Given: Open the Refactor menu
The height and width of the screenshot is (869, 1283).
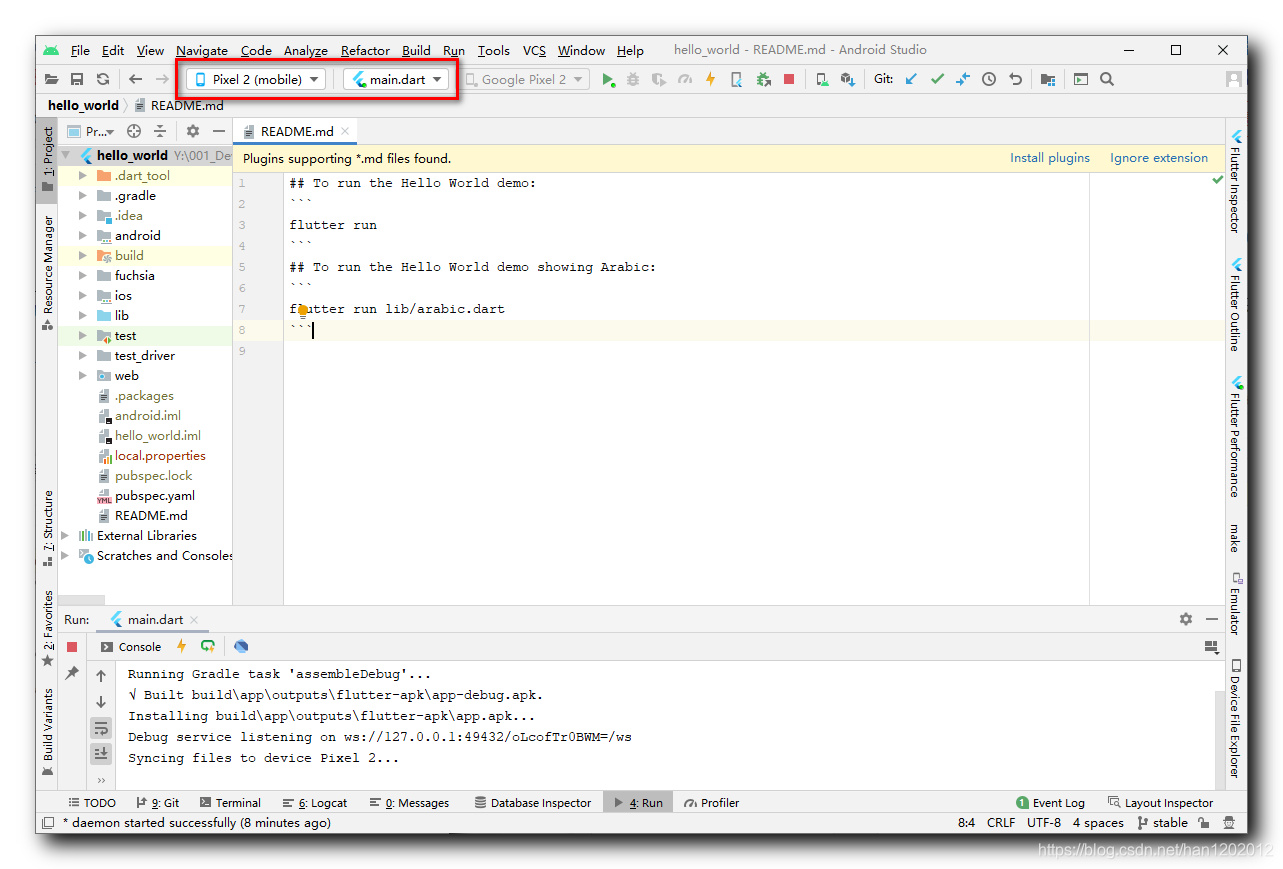Looking at the screenshot, I should [x=365, y=50].
